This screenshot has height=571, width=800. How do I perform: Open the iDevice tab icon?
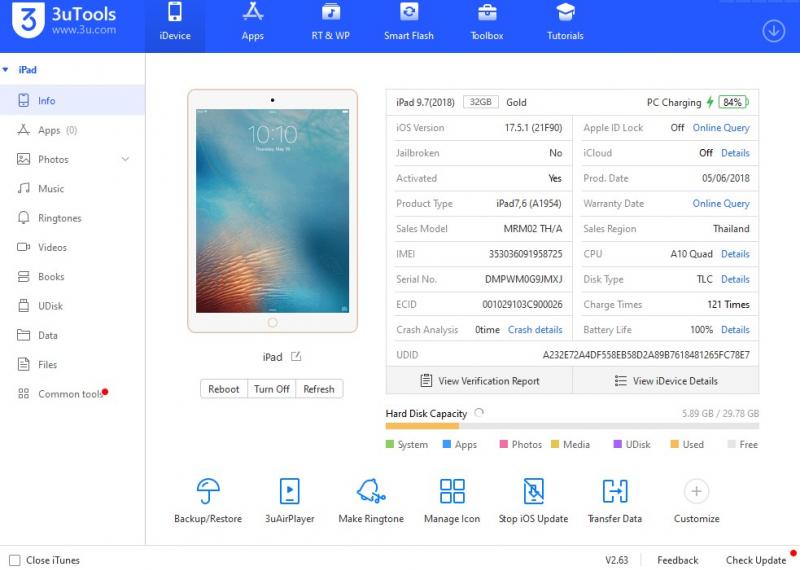pyautogui.click(x=174, y=12)
